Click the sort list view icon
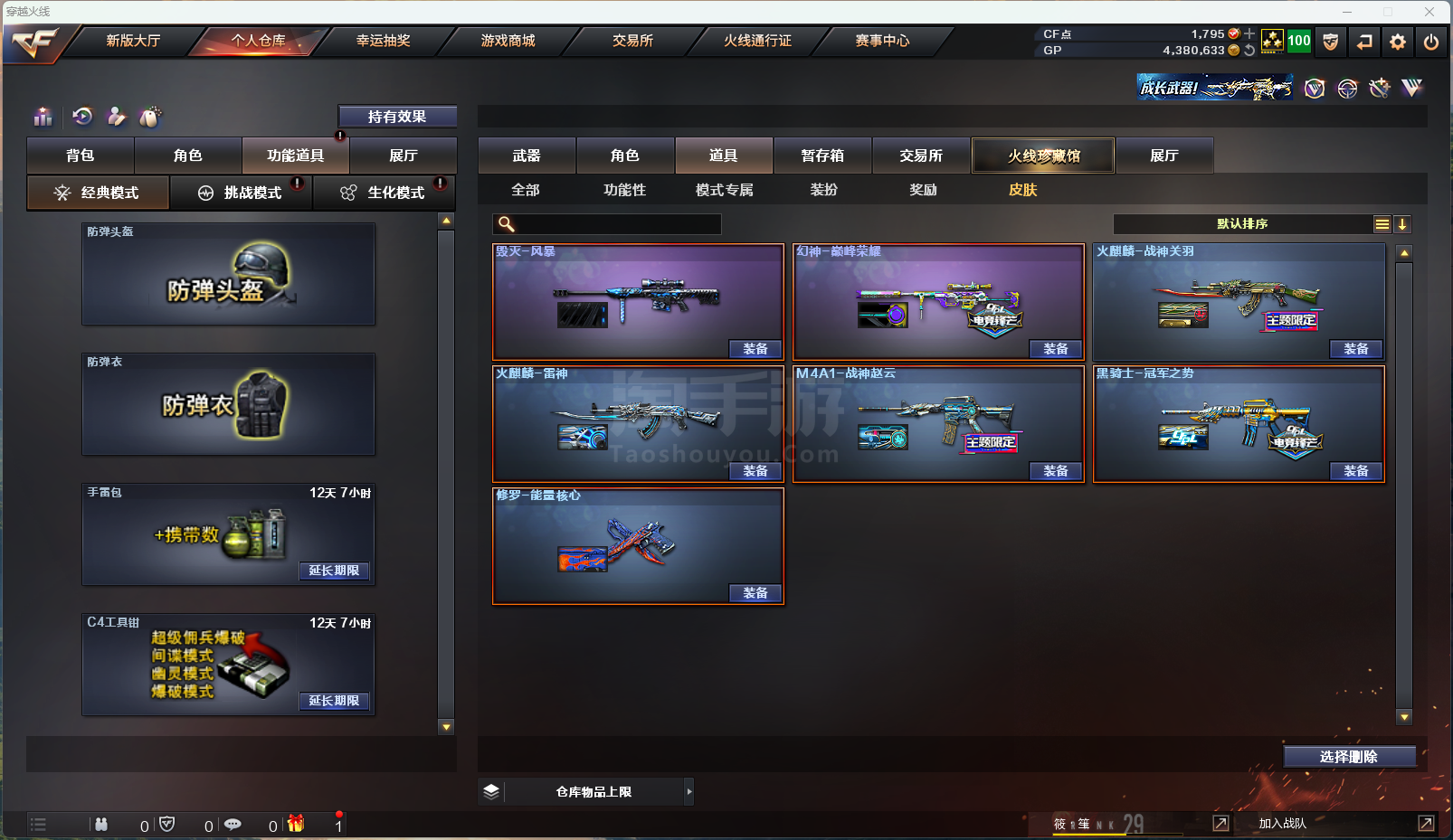This screenshot has height=840, width=1453. (1382, 224)
